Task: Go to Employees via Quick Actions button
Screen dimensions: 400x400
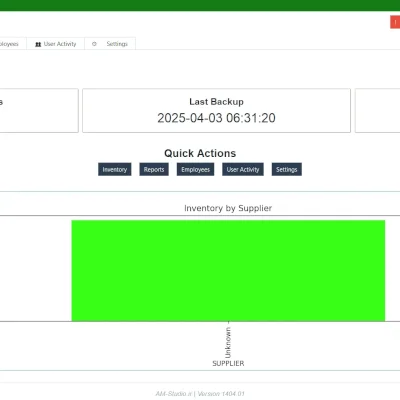Action: [x=195, y=169]
